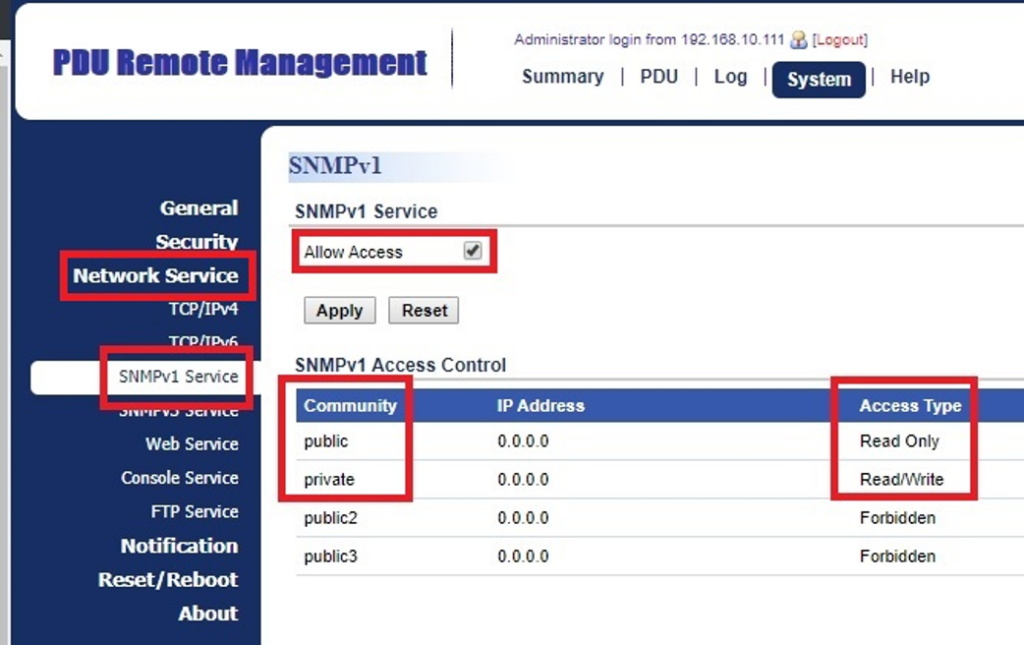Open the TCP/IPv4 settings page

204,309
